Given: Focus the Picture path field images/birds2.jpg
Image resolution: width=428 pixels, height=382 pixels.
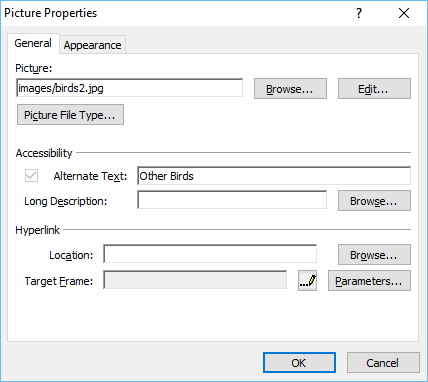Looking at the screenshot, I should 129,88.
